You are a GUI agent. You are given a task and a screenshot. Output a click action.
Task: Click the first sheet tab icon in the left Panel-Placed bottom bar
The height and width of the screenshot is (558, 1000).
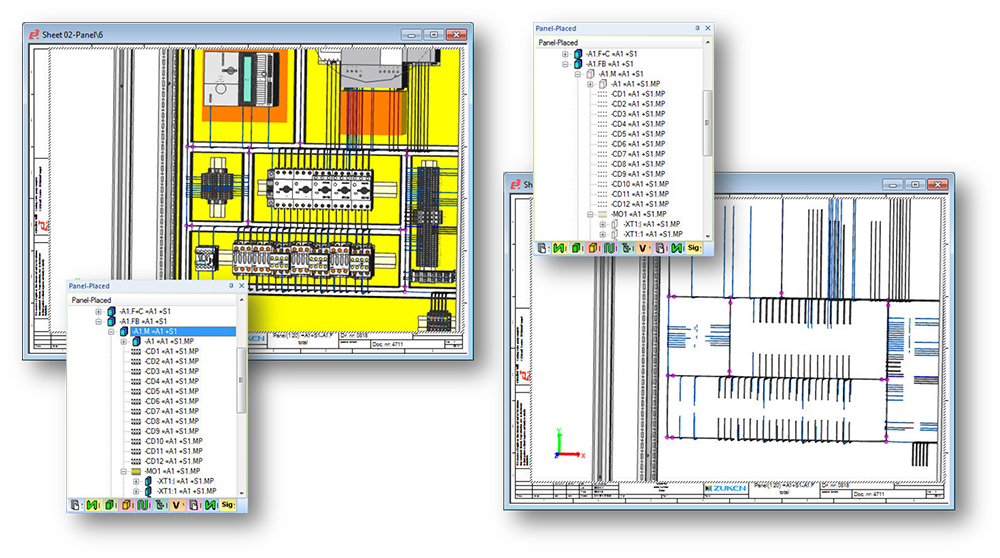[x=76, y=505]
